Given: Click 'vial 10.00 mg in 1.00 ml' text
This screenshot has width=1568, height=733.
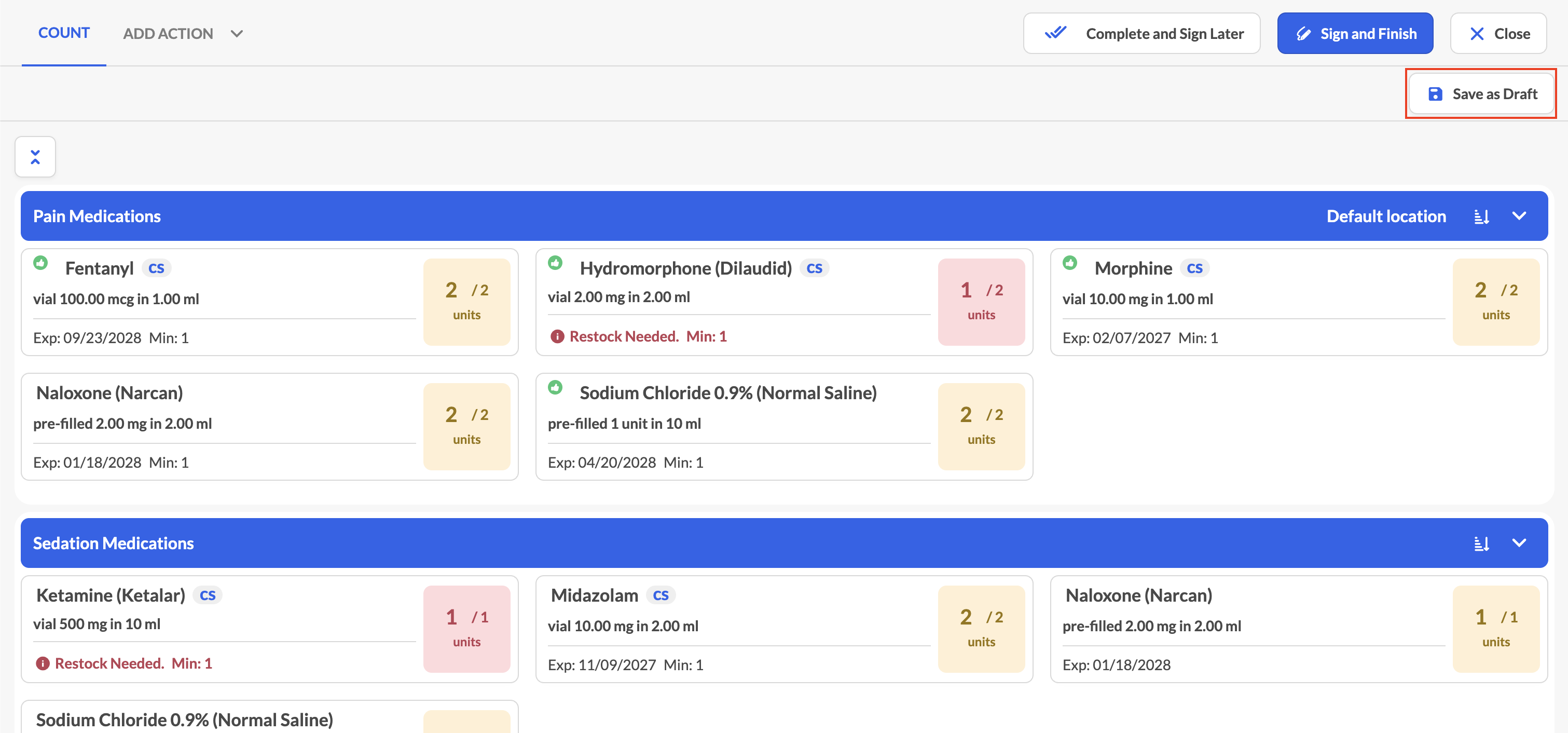Looking at the screenshot, I should pos(1138,299).
